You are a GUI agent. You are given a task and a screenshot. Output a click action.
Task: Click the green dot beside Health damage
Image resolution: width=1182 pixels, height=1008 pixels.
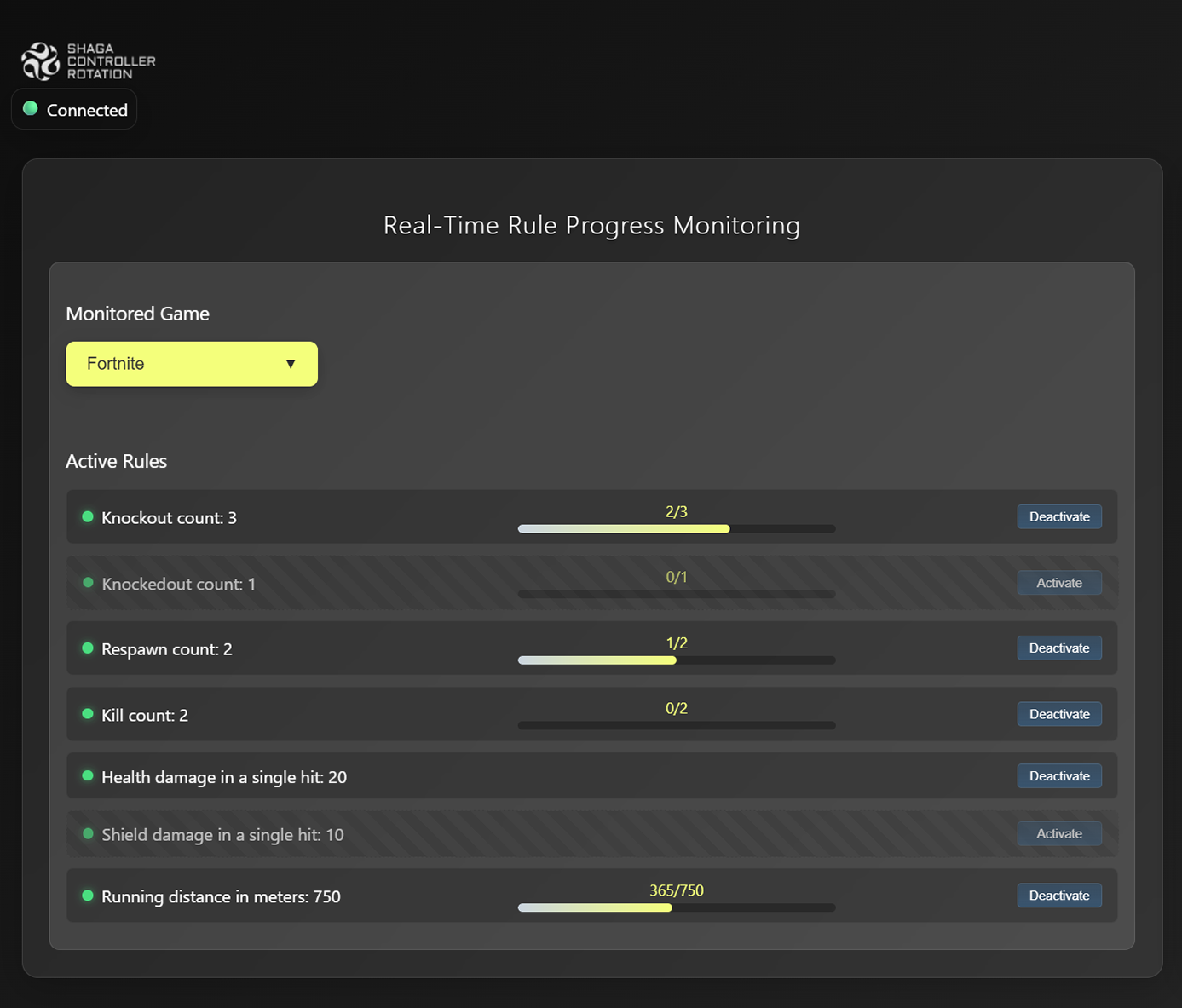[x=88, y=775]
